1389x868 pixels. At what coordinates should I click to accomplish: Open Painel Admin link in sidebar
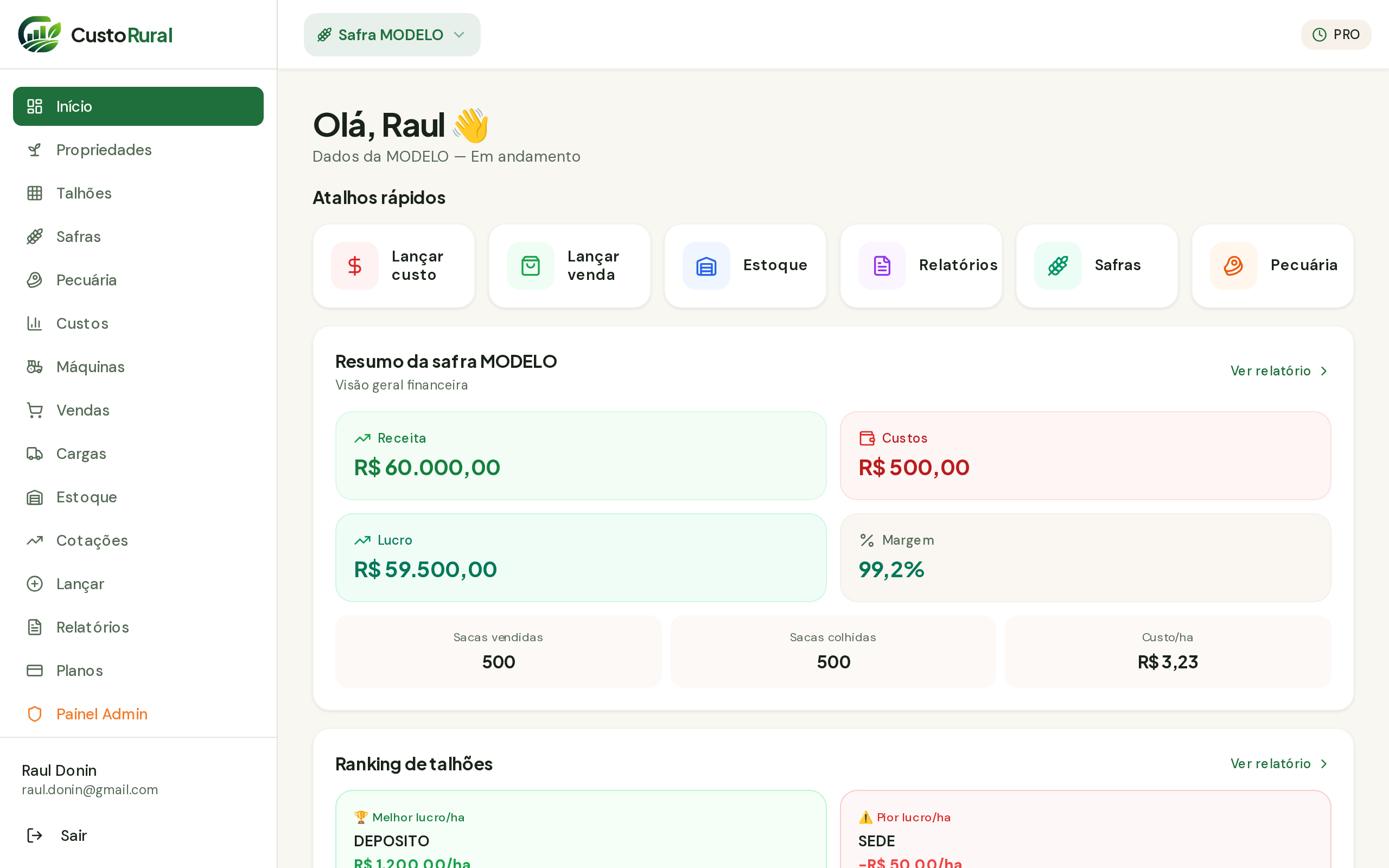pos(138,714)
